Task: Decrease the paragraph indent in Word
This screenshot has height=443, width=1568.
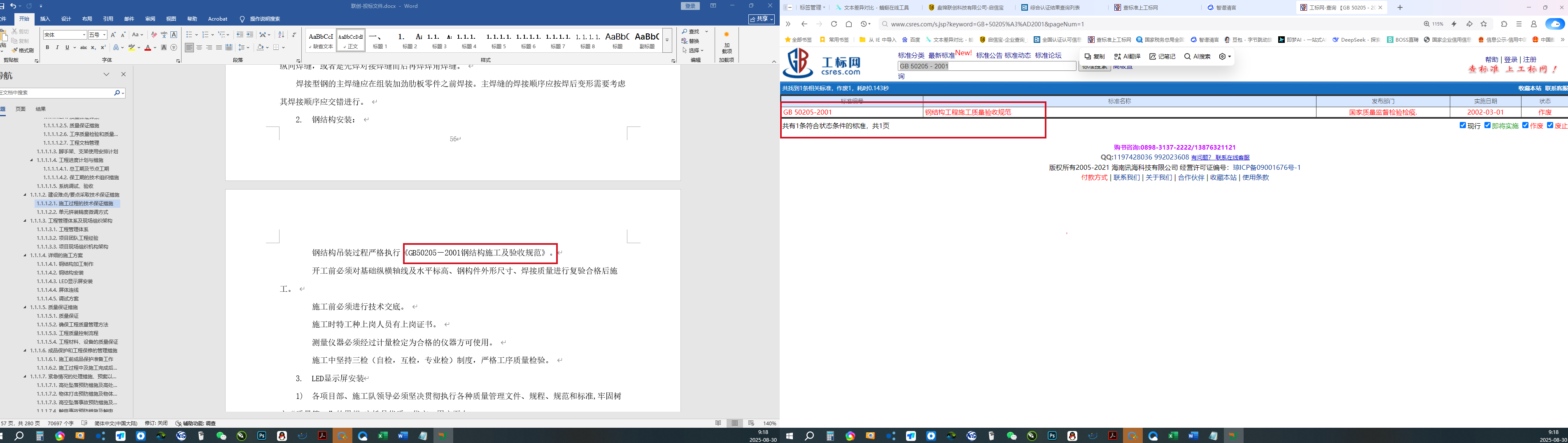Action: pos(240,35)
